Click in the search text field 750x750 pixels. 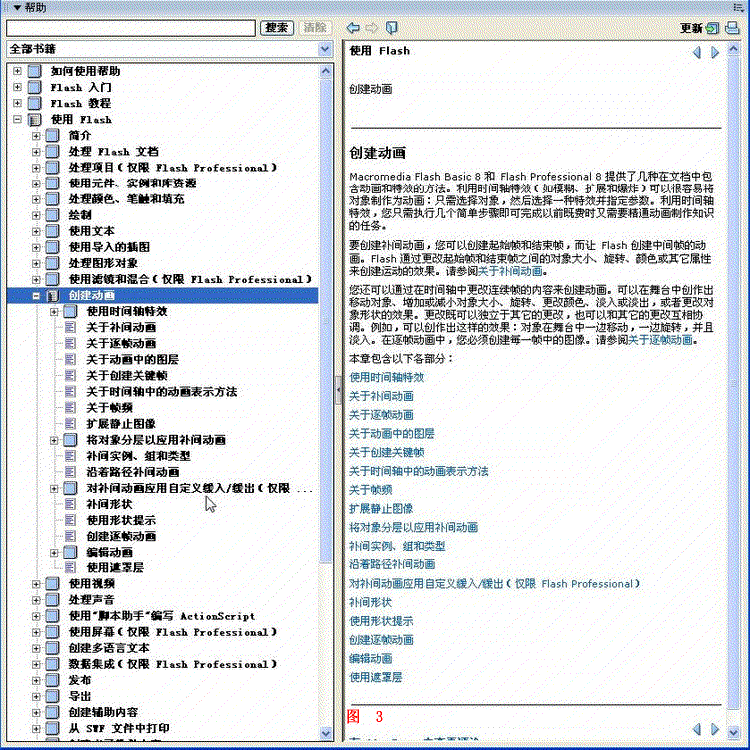point(131,28)
